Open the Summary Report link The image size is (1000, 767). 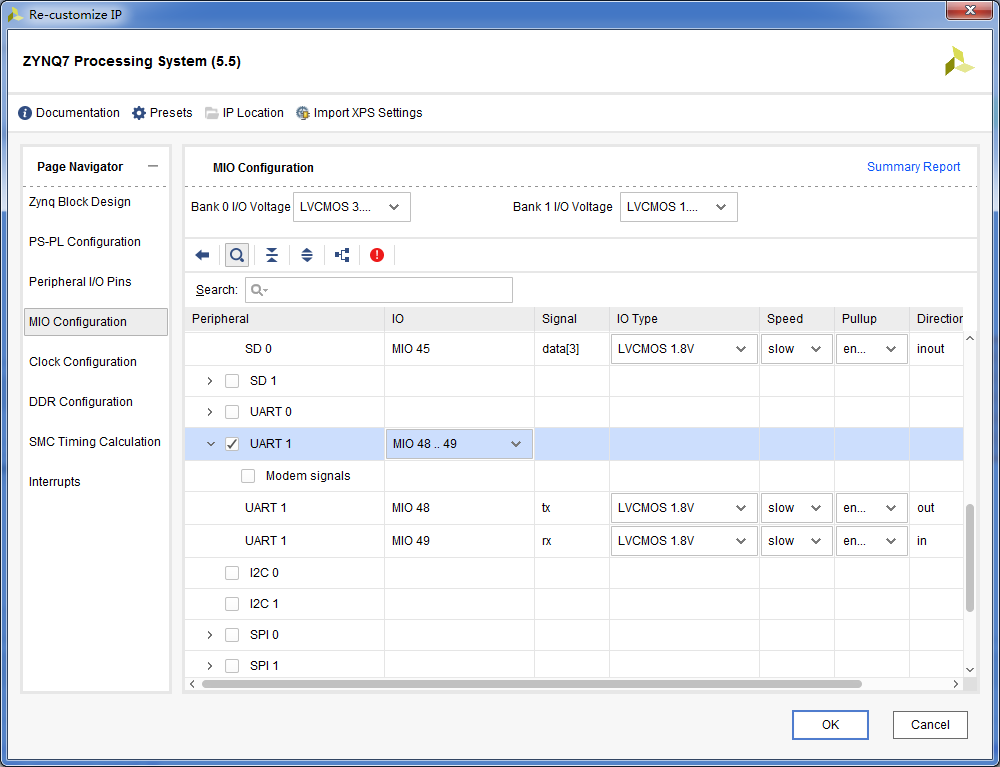[x=913, y=166]
